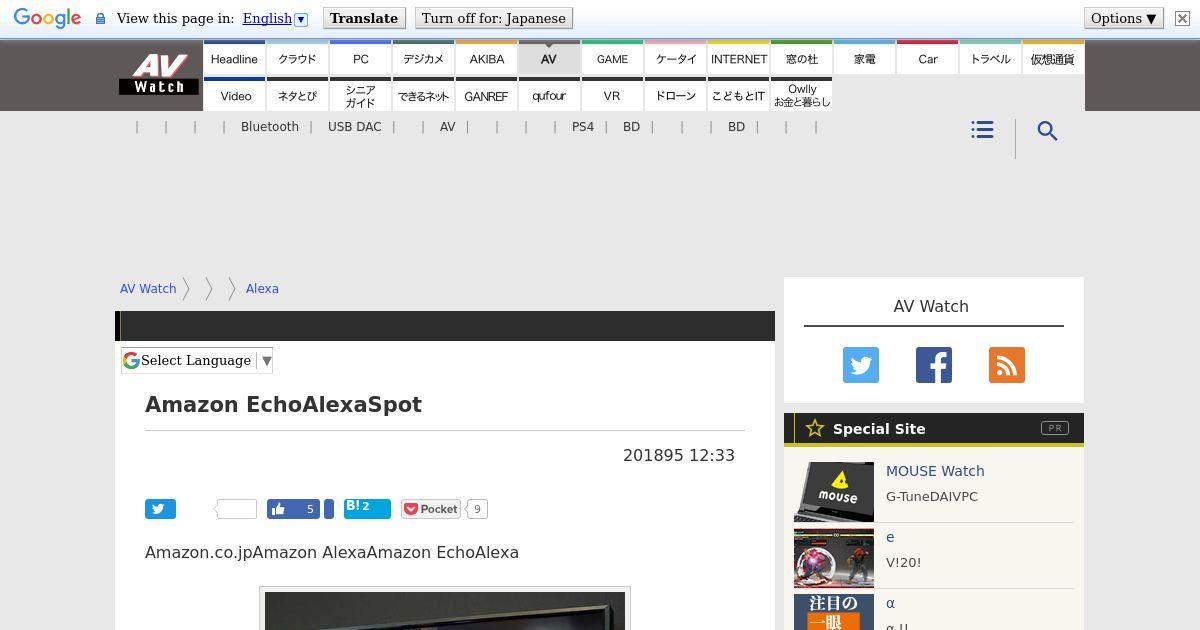1200x630 pixels.
Task: Click Alexa breadcrumb link
Action: coord(262,288)
